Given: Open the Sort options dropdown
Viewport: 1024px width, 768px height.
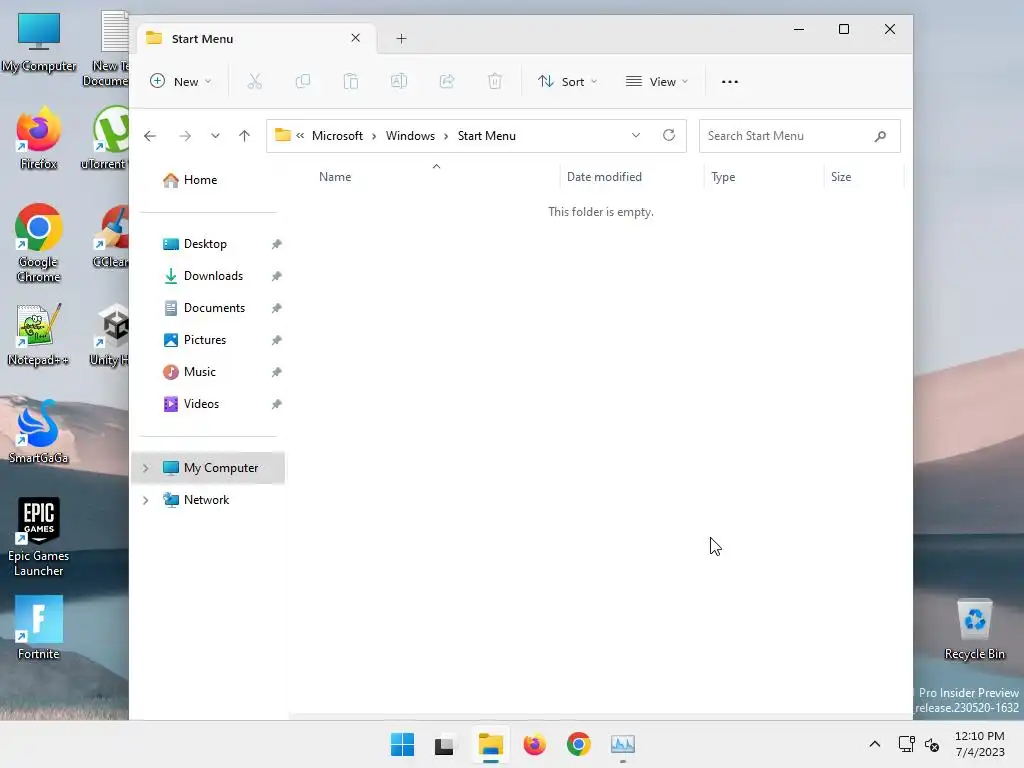Looking at the screenshot, I should [x=568, y=82].
